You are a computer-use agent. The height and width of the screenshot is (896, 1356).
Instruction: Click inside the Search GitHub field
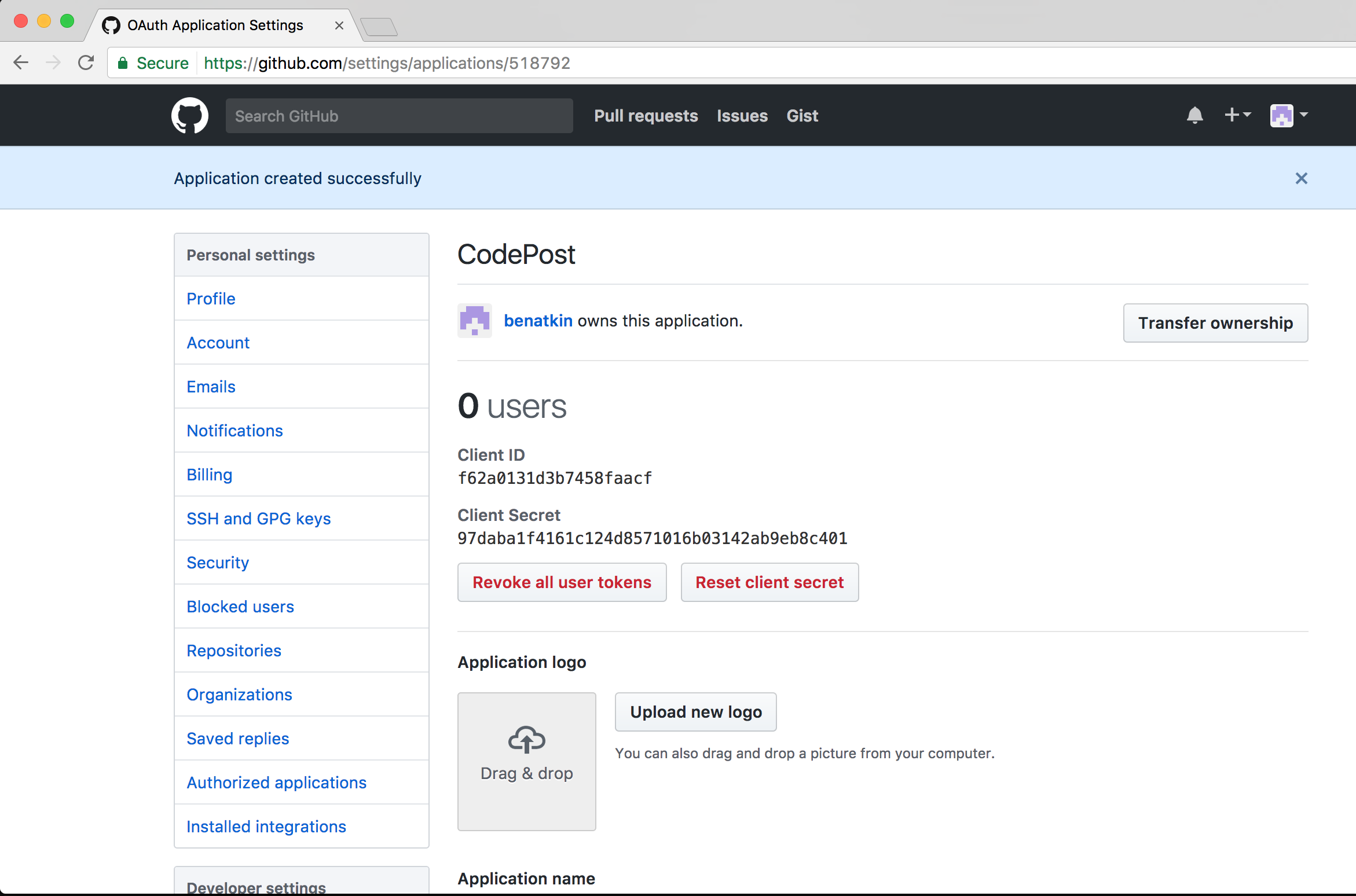point(399,115)
